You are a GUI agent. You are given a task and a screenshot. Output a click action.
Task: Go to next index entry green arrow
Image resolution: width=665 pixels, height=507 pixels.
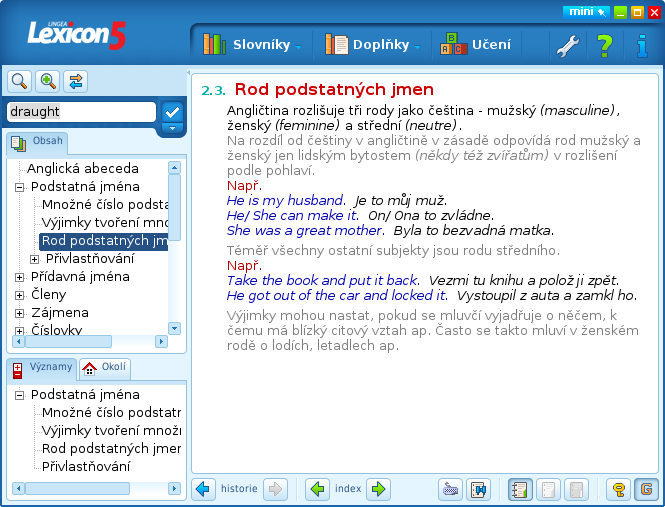tap(378, 489)
